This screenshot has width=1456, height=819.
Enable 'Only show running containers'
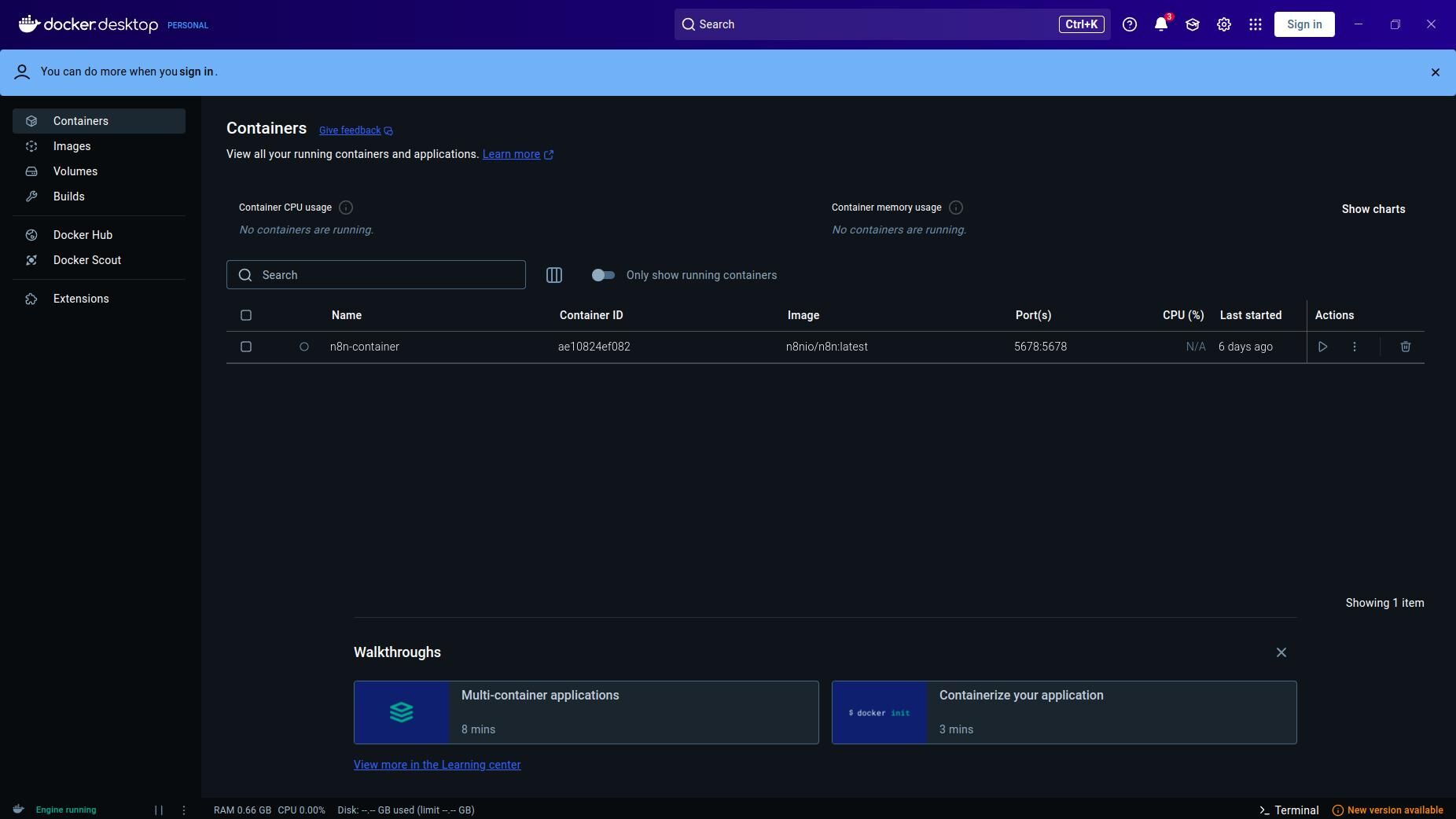coord(603,275)
